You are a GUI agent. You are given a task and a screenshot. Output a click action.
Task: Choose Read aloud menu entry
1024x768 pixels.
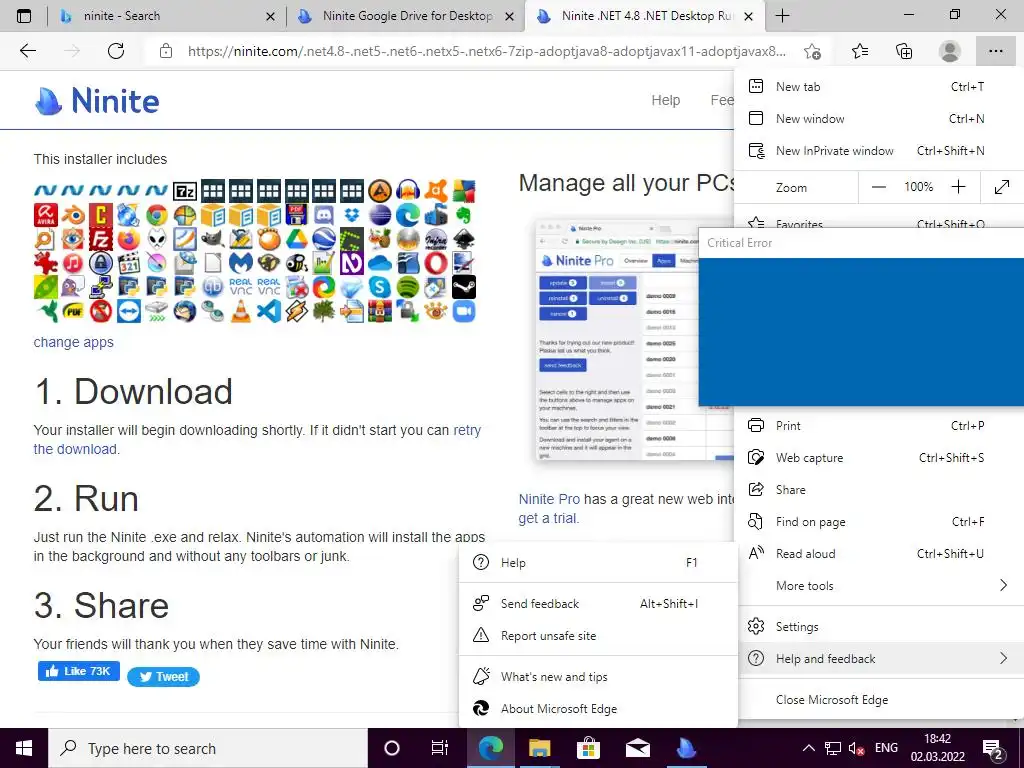pyautogui.click(x=879, y=554)
